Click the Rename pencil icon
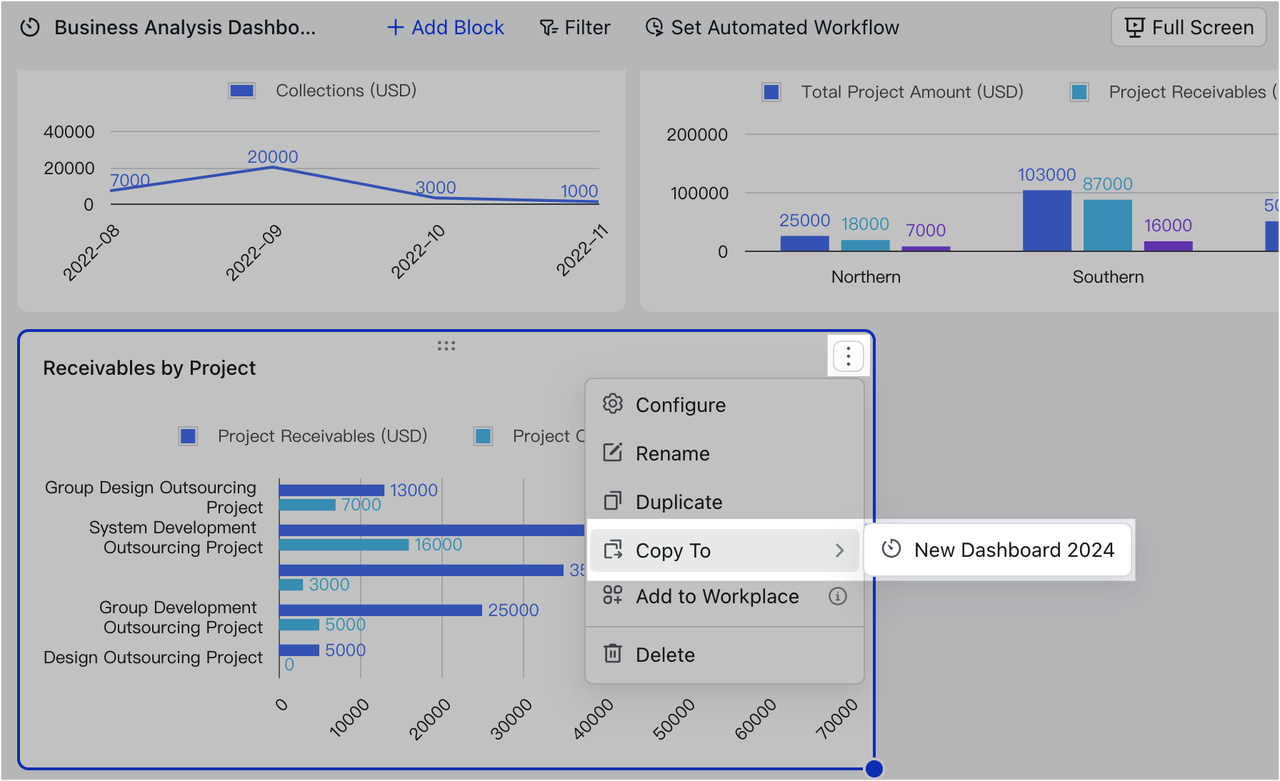The width and height of the screenshot is (1280, 781). point(613,453)
